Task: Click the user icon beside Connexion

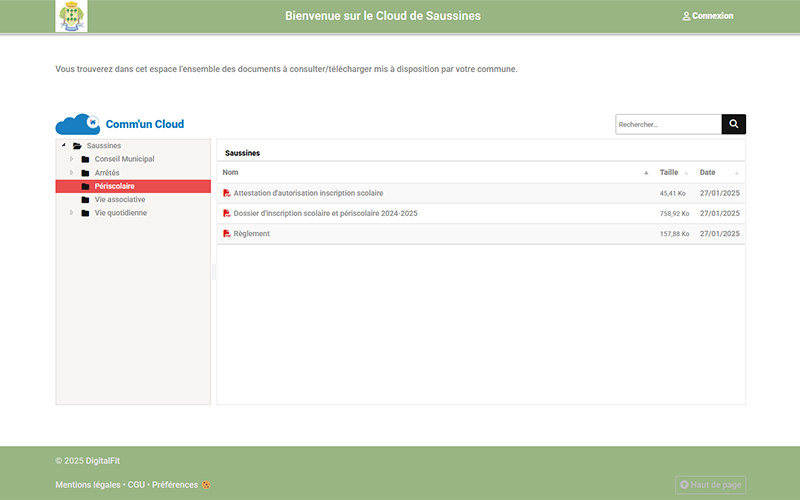Action: click(x=686, y=16)
